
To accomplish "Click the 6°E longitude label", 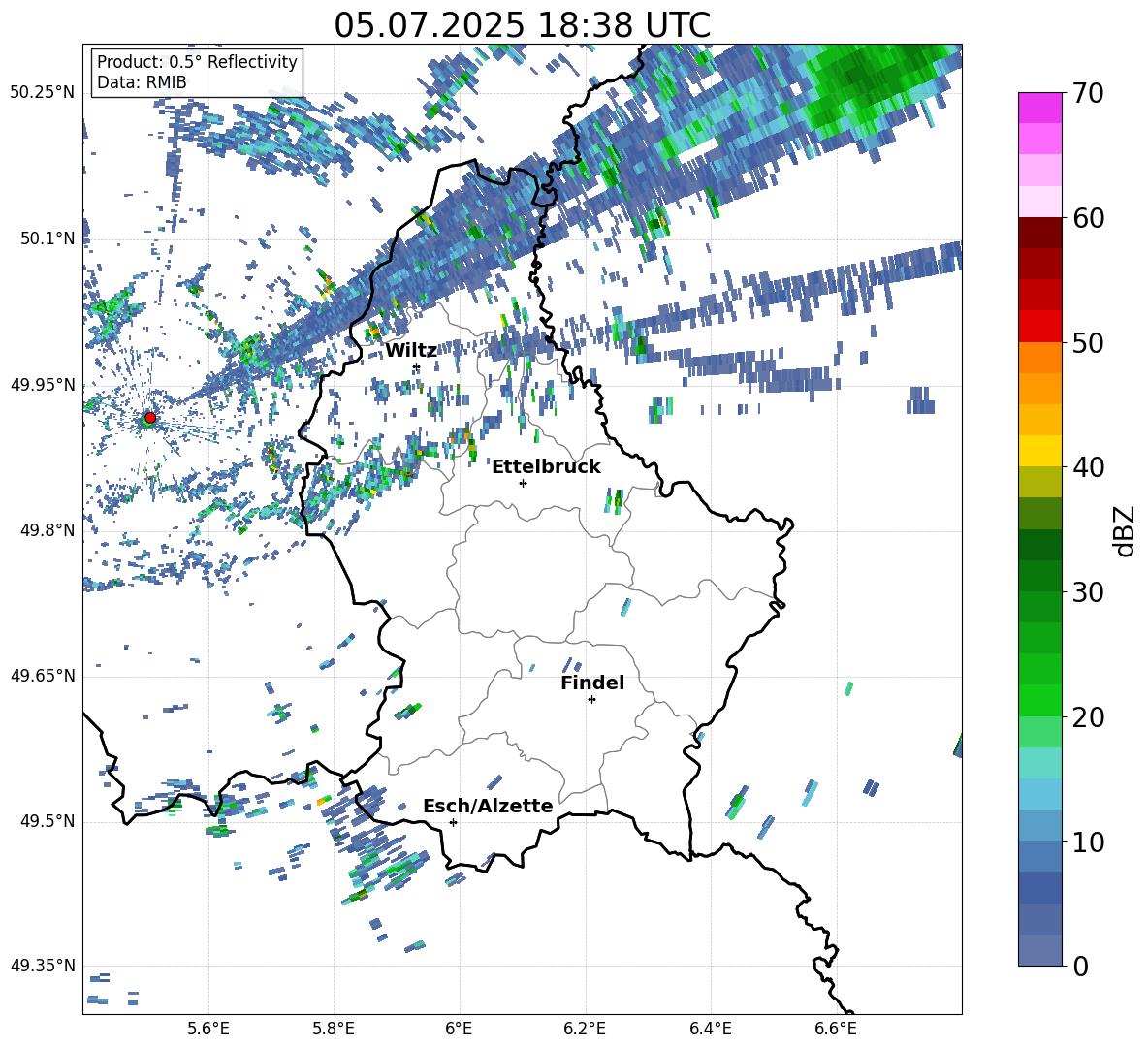I will (459, 1029).
